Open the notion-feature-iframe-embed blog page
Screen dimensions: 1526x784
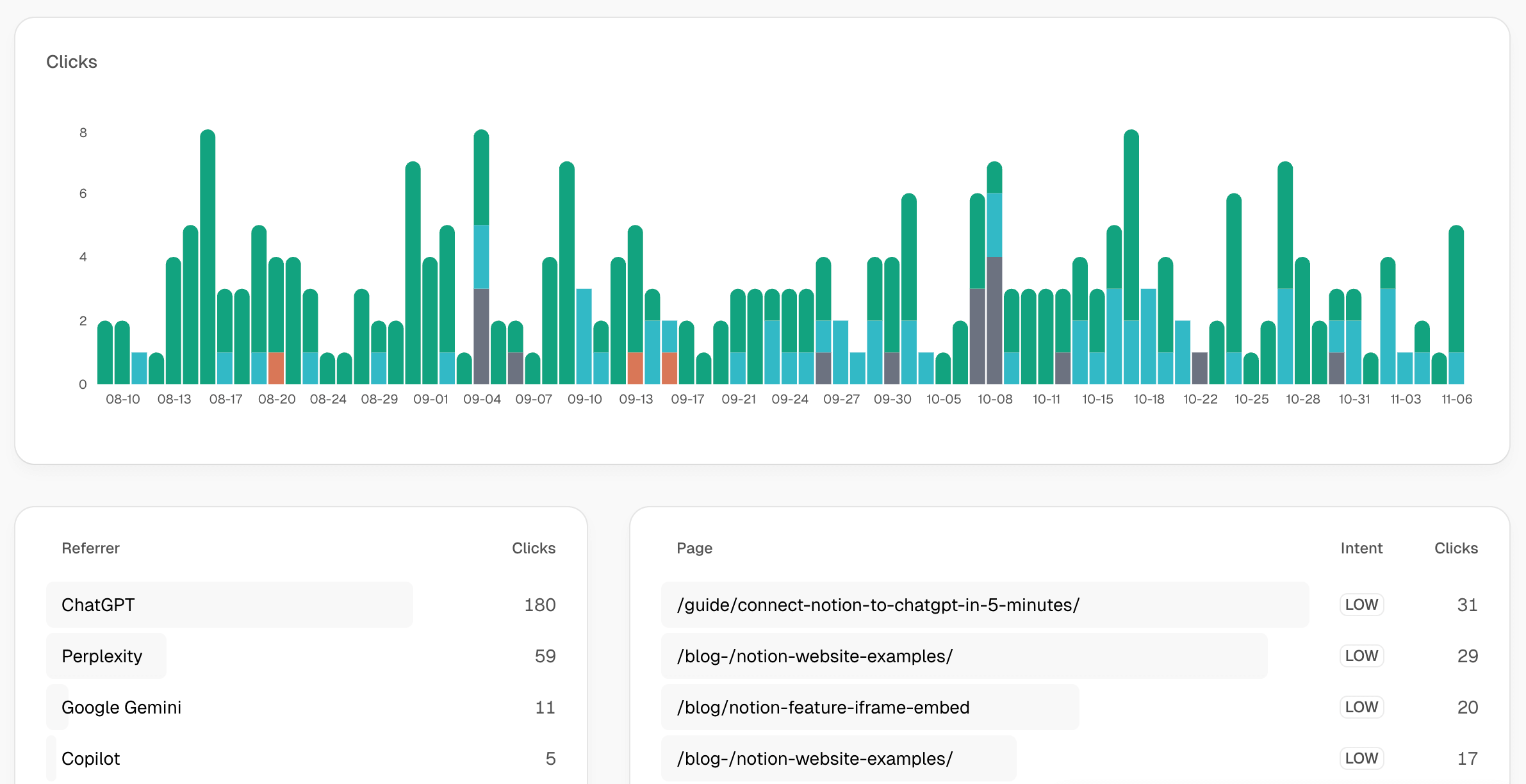pos(823,707)
